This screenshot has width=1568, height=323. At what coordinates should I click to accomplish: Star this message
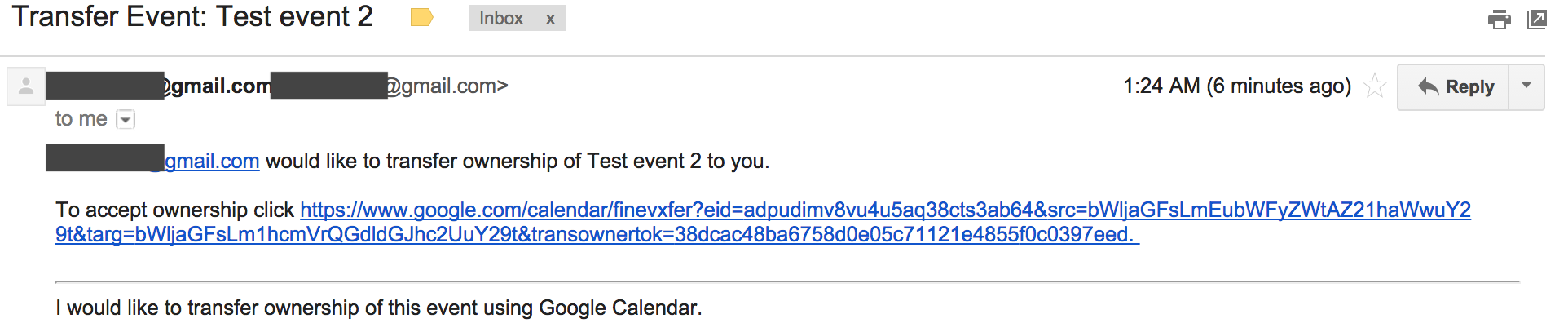point(1375,86)
